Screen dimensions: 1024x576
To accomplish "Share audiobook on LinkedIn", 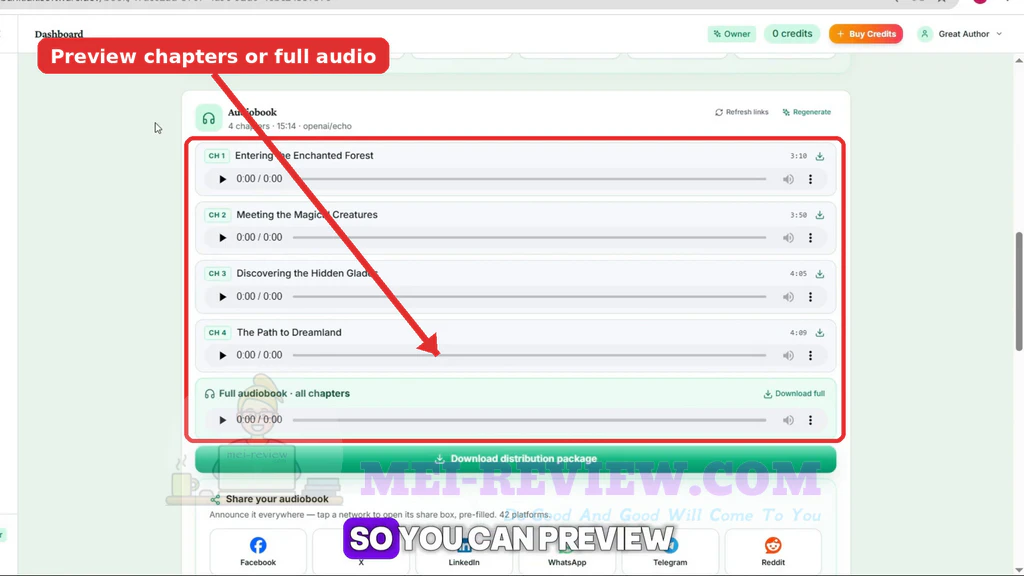I will point(464,551).
